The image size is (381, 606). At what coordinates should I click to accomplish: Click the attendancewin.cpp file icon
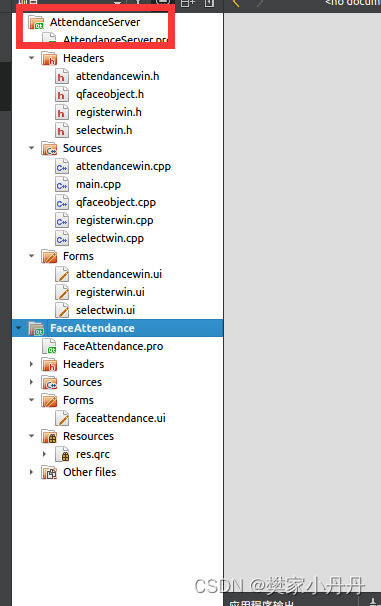coord(61,167)
